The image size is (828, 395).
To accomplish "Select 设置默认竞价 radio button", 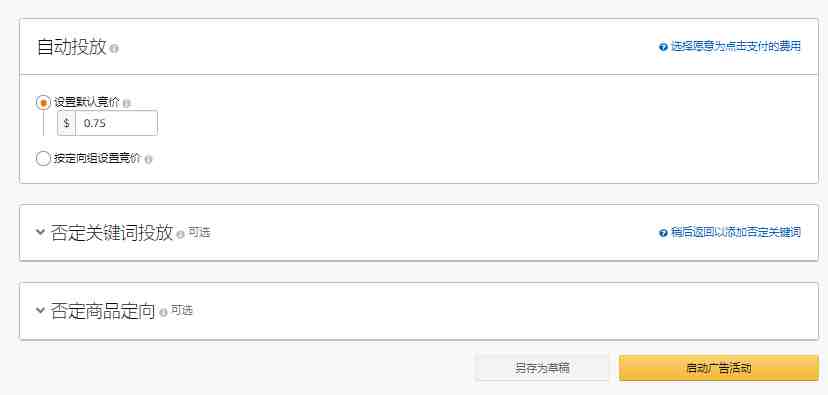I will coord(43,102).
